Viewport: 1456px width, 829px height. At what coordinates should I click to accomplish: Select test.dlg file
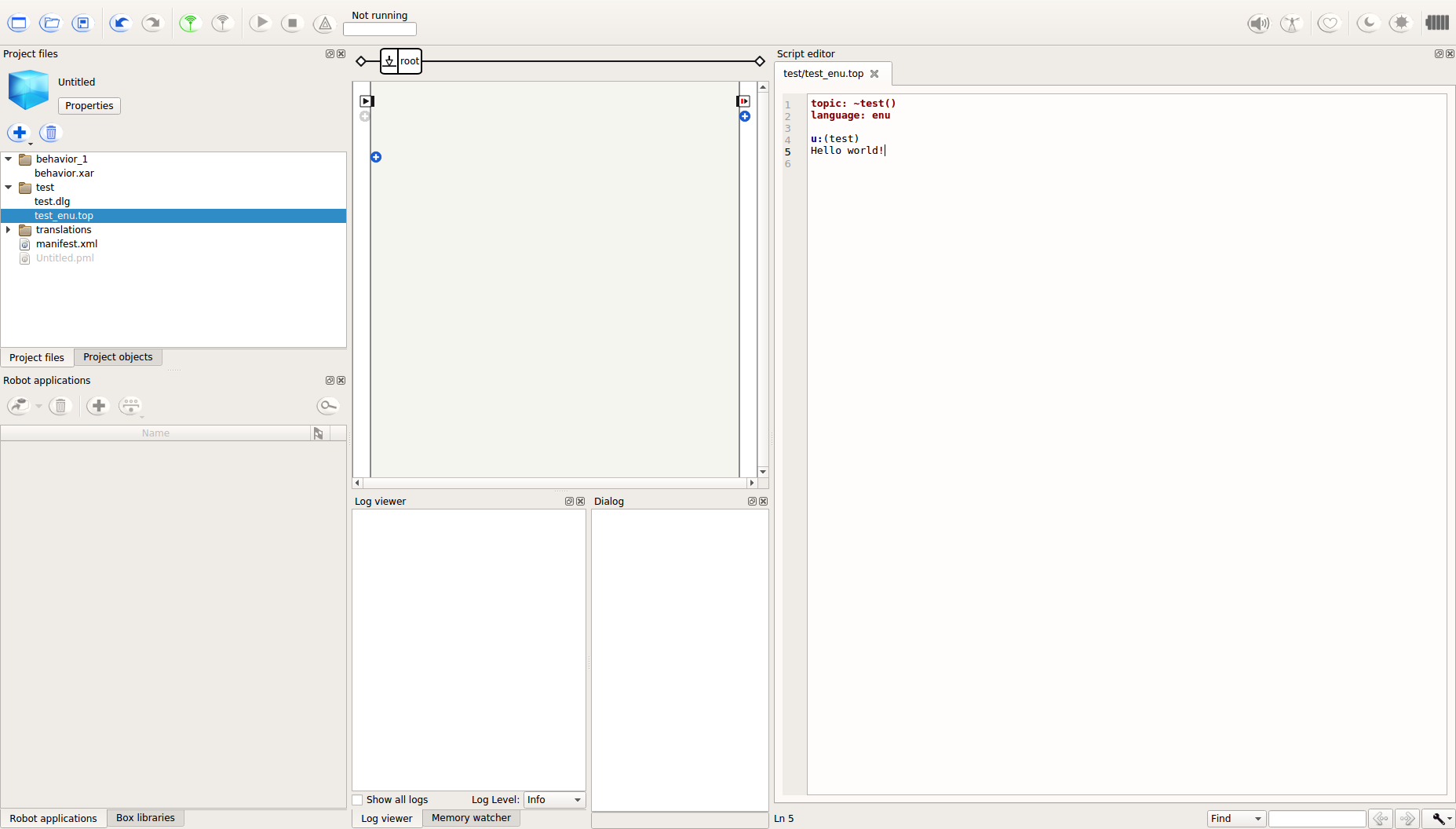(x=53, y=201)
